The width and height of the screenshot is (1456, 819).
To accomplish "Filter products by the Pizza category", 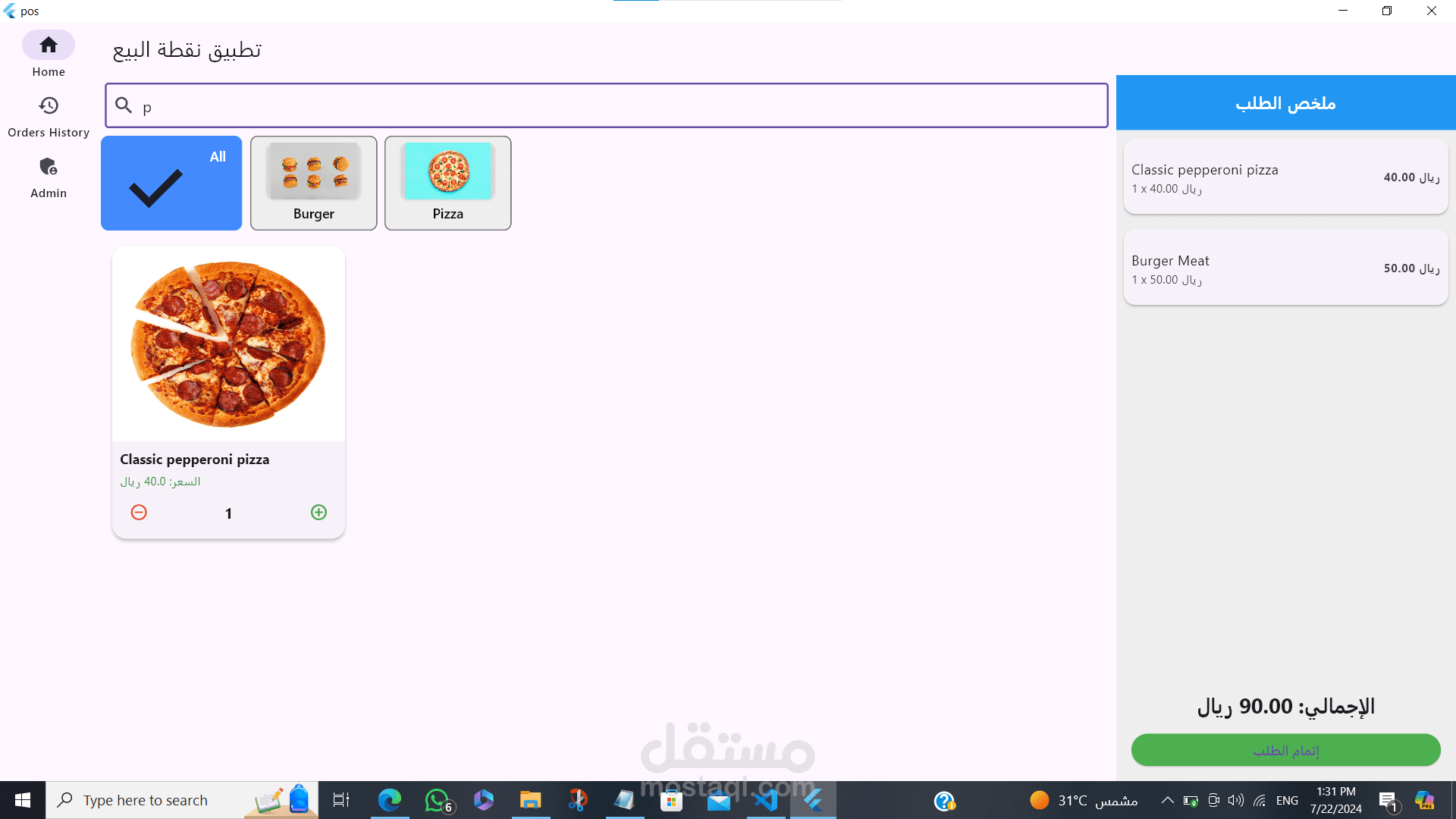I will [x=447, y=183].
